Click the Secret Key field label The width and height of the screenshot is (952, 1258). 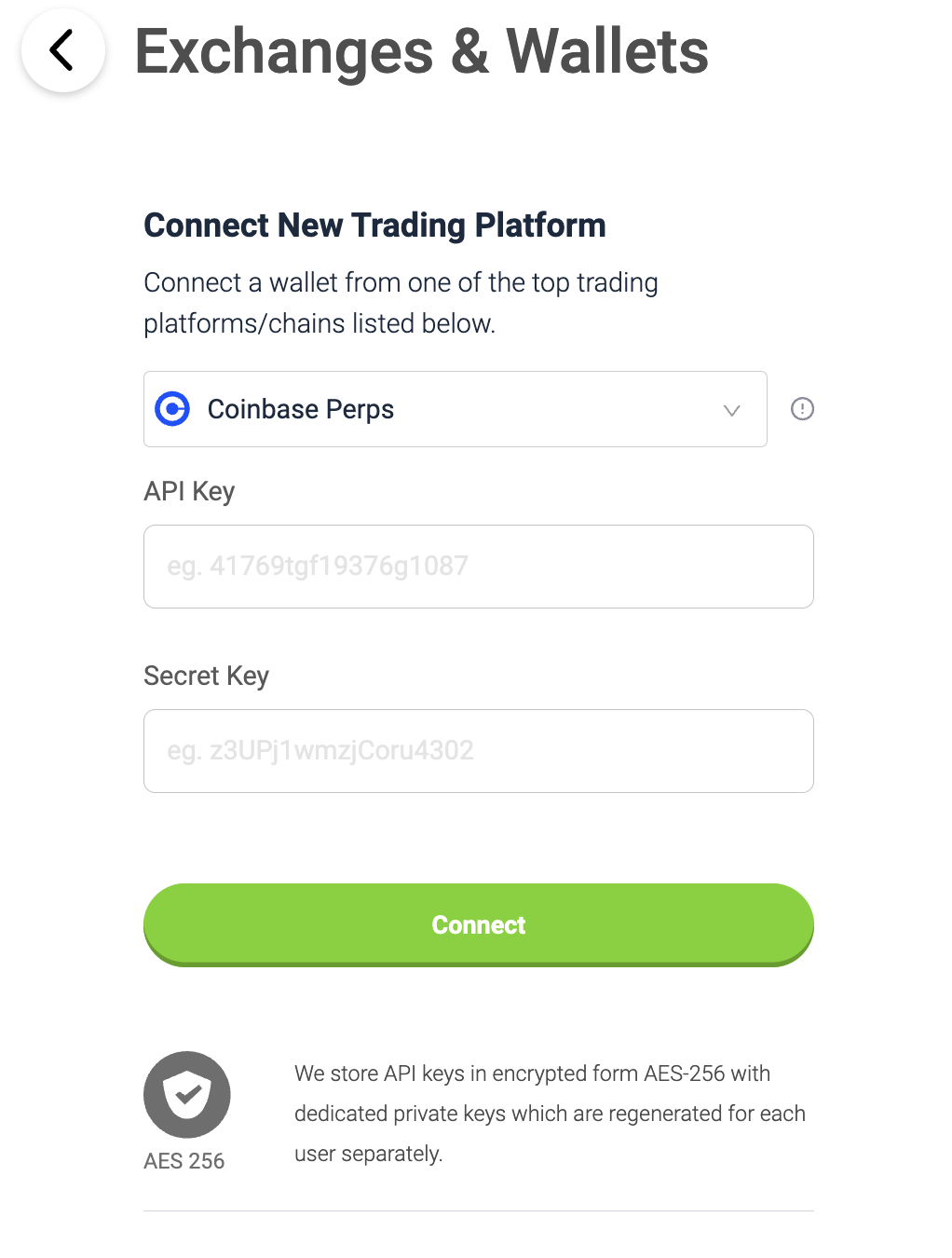click(206, 676)
